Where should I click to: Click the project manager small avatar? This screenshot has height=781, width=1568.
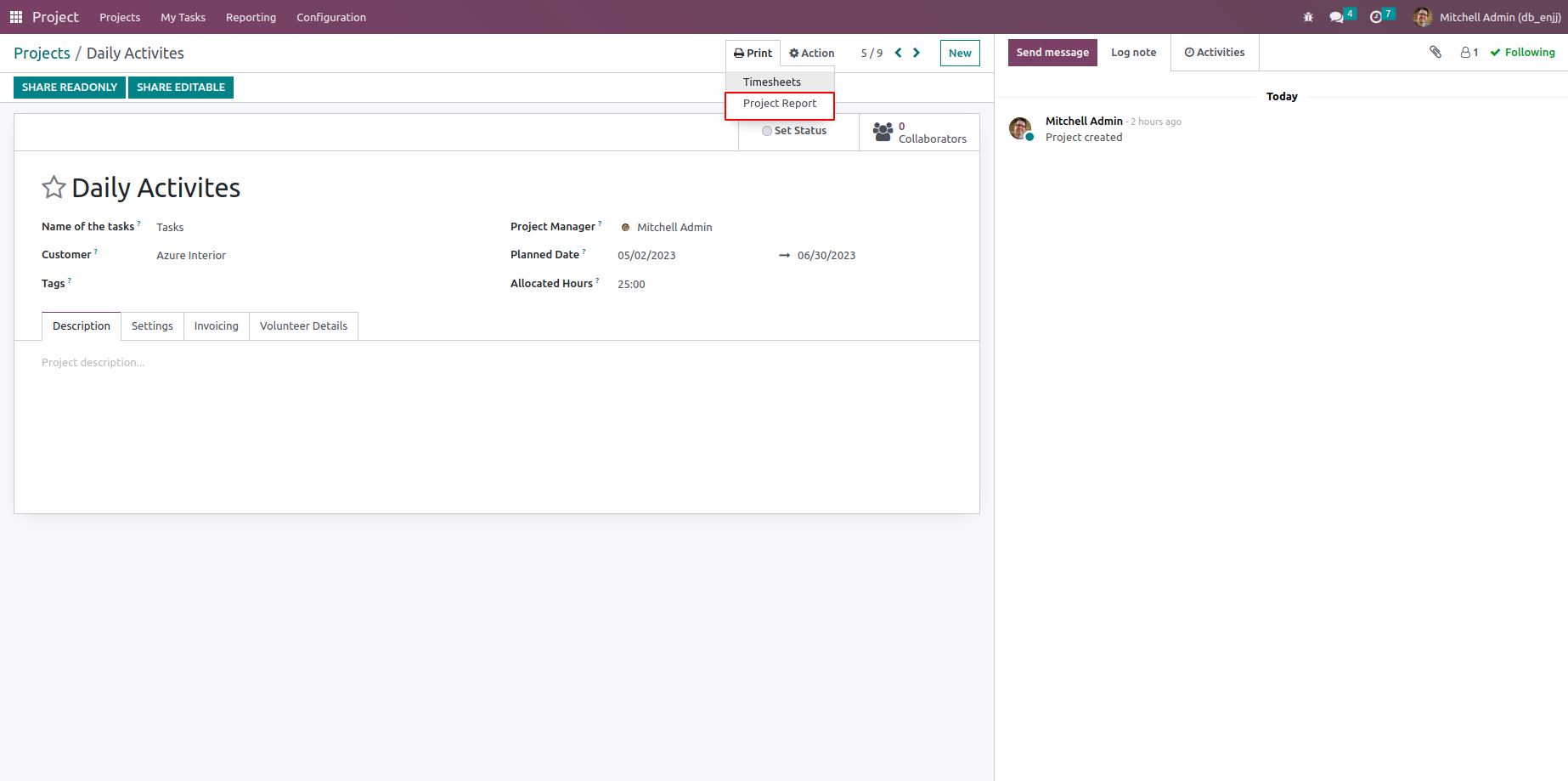tap(626, 227)
